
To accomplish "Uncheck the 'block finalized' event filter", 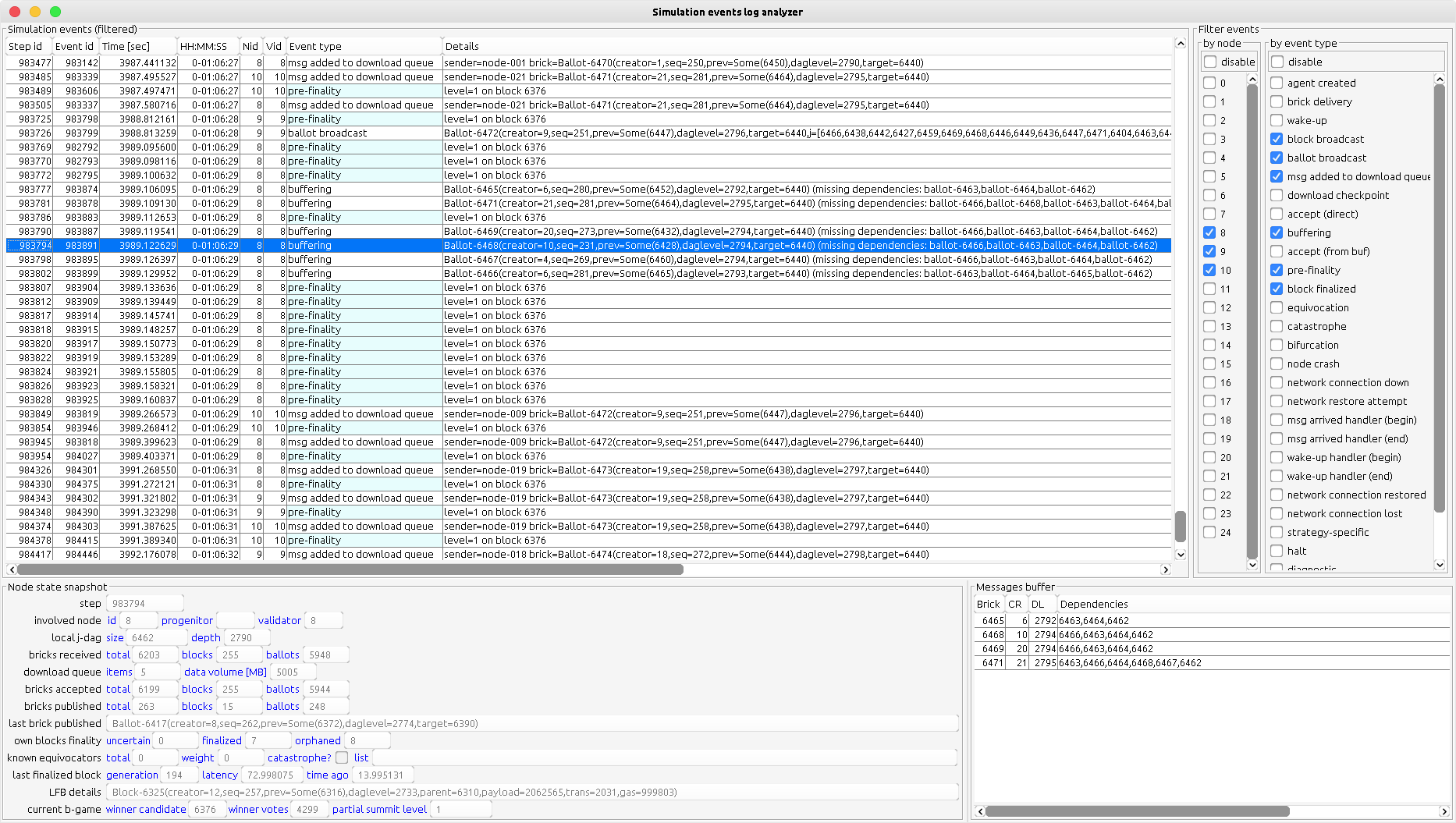I will [x=1277, y=289].
